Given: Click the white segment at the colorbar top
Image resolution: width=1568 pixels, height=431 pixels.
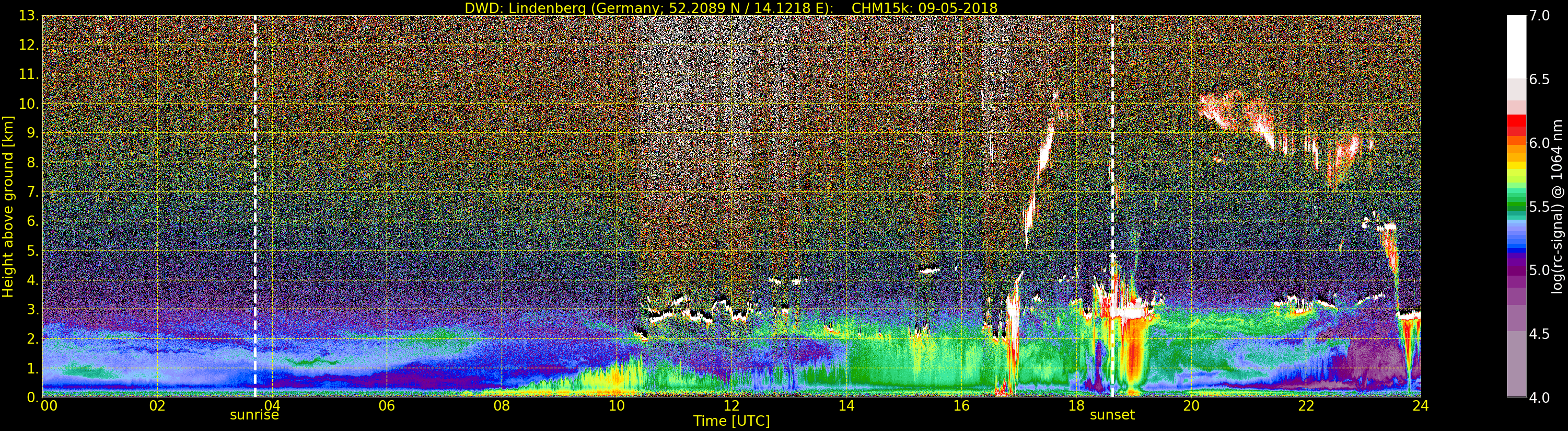Looking at the screenshot, I should [1516, 47].
